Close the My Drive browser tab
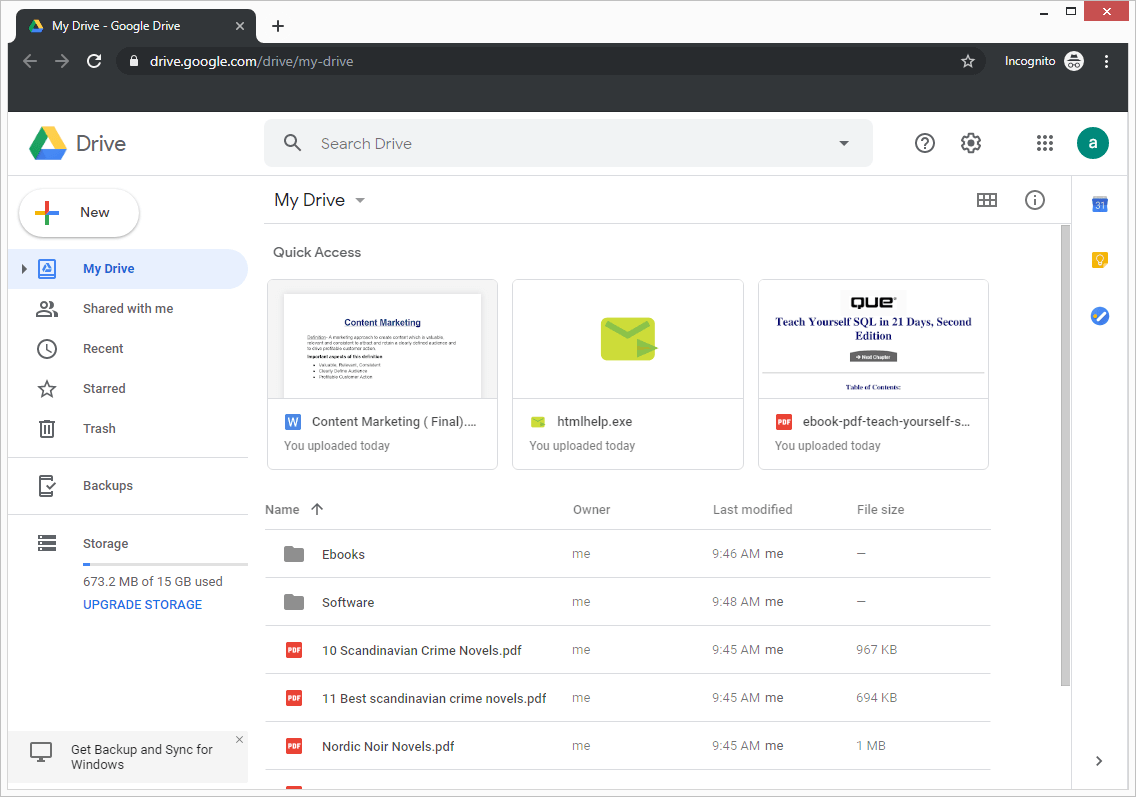This screenshot has width=1136, height=797. [x=240, y=26]
